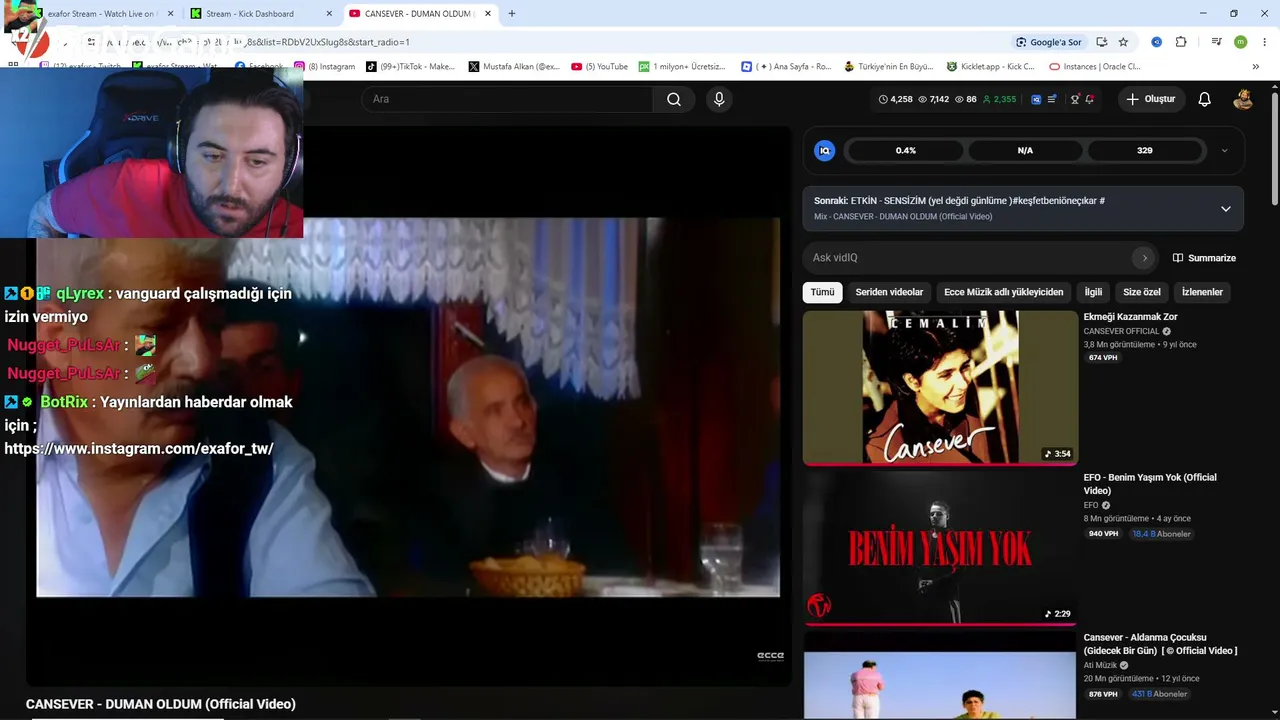Open Chrome media controls icon
The image size is (1280, 720).
pyautogui.click(x=1216, y=42)
